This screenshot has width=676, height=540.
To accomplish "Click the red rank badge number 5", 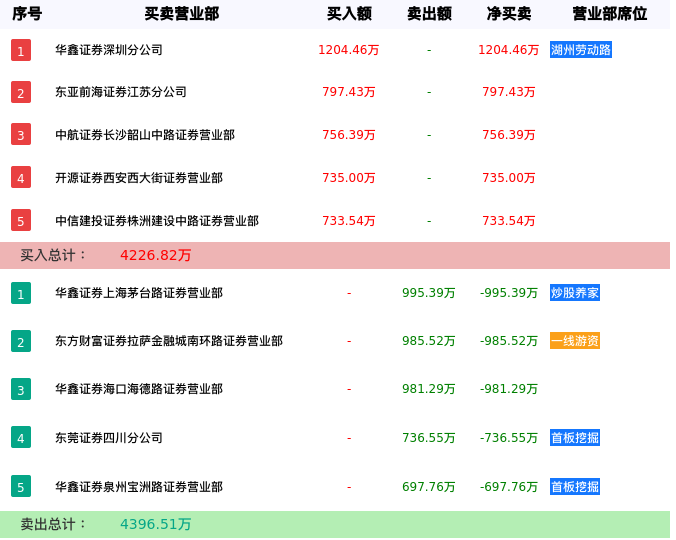I will [x=21, y=221].
